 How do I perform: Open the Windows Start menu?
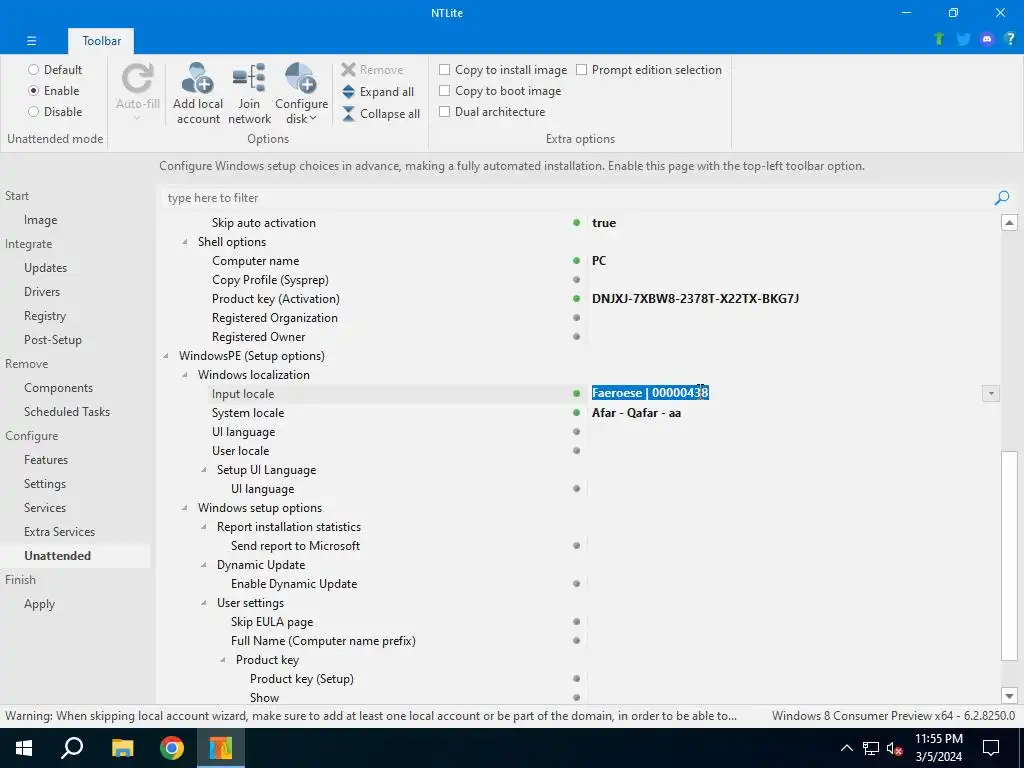click(24, 748)
